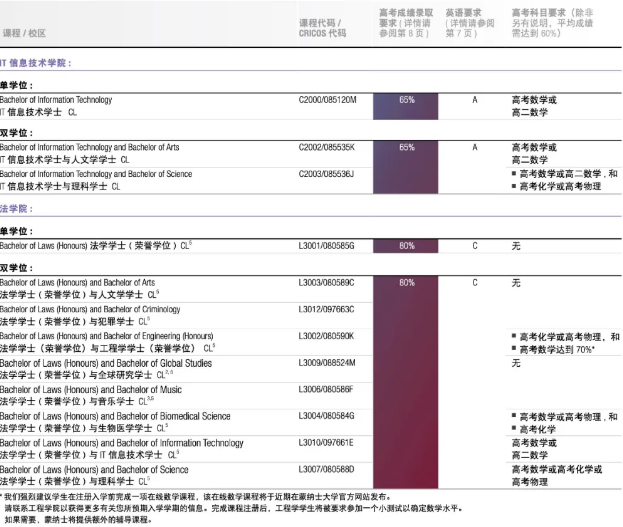
Task: Click the 法学院 section heading
Action: [x=17, y=209]
